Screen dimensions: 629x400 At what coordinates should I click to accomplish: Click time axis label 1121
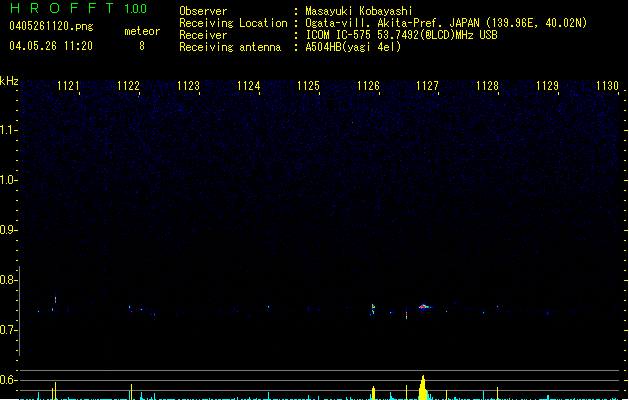point(68,85)
